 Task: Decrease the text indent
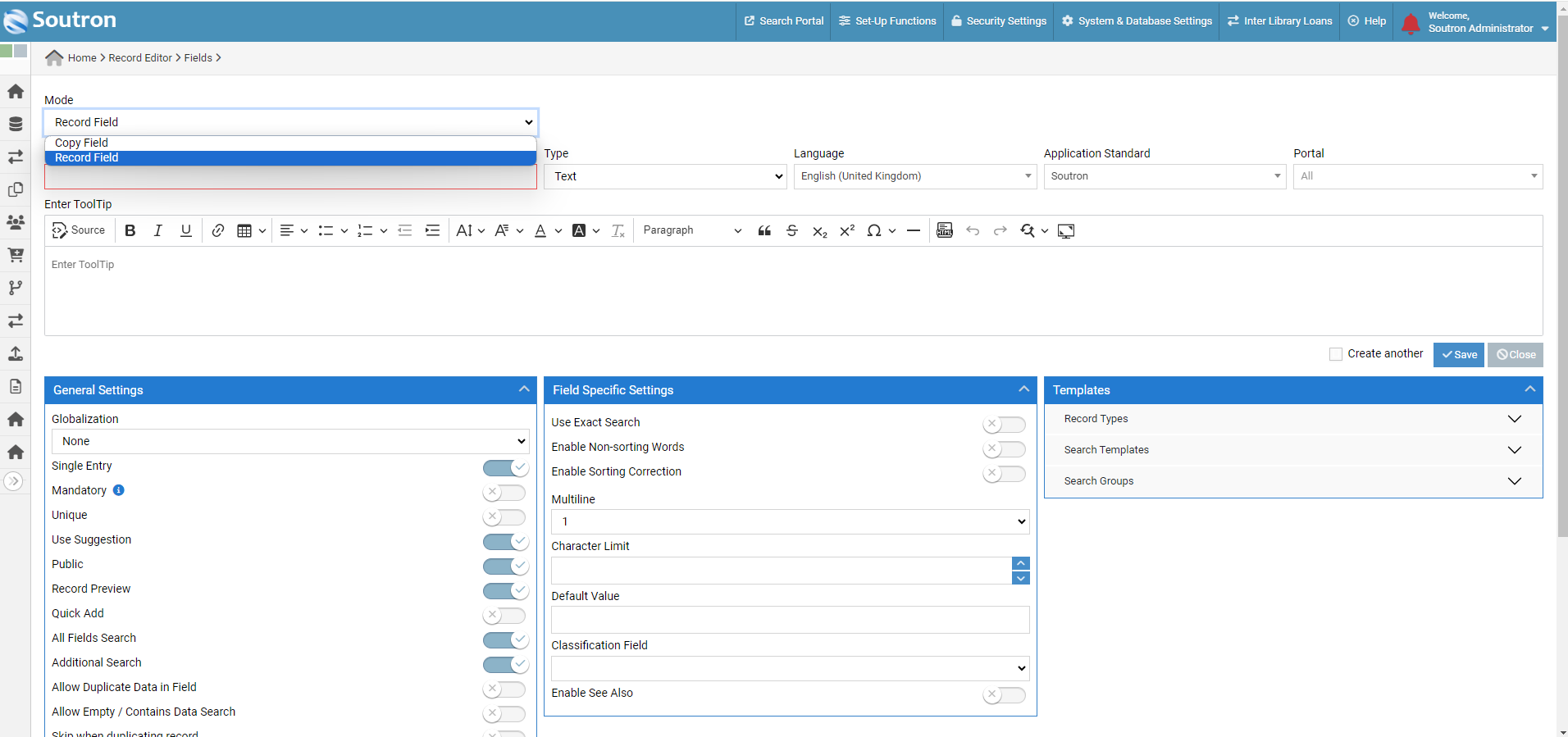[404, 230]
